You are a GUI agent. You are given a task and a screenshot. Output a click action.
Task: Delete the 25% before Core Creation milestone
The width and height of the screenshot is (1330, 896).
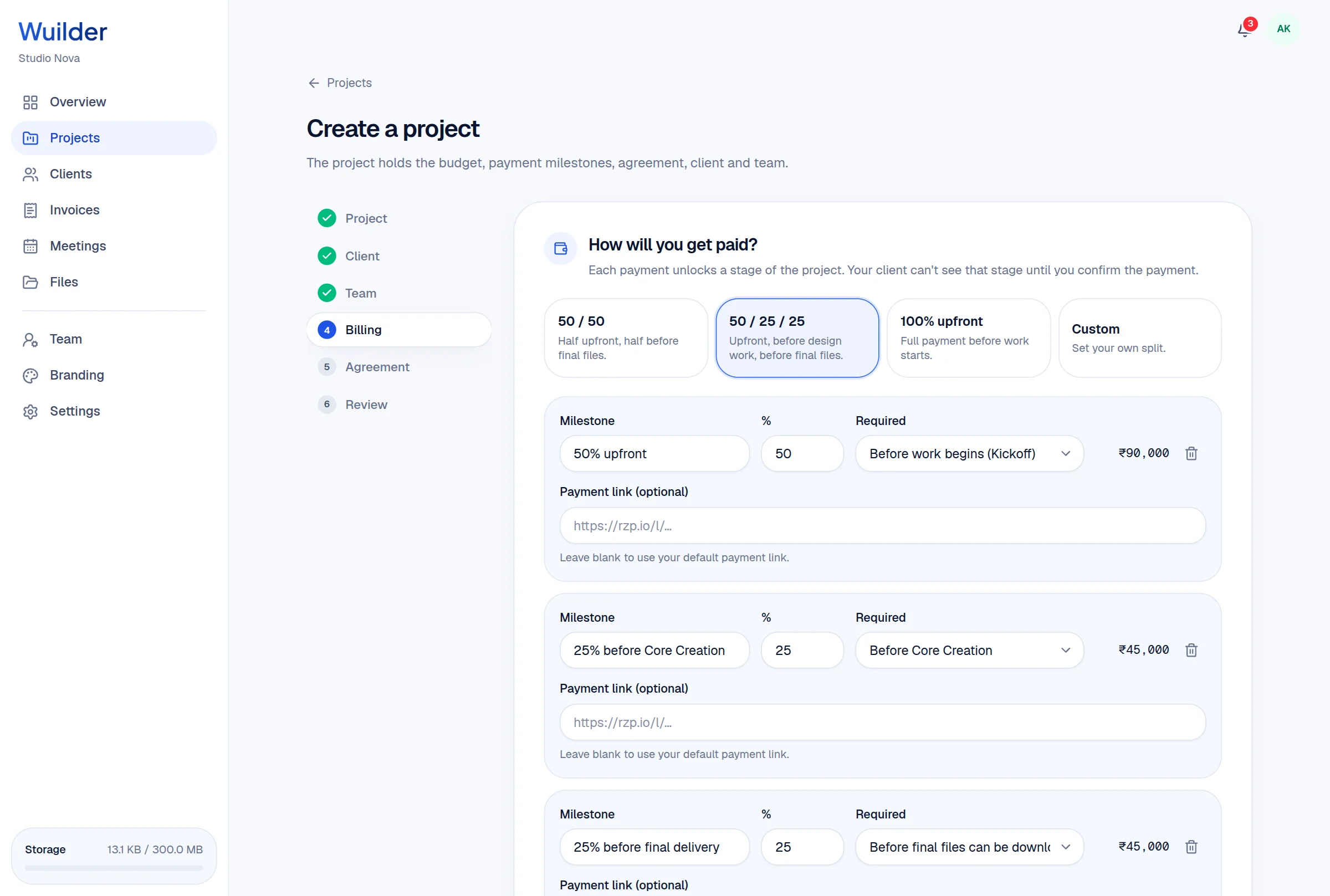pyautogui.click(x=1191, y=651)
